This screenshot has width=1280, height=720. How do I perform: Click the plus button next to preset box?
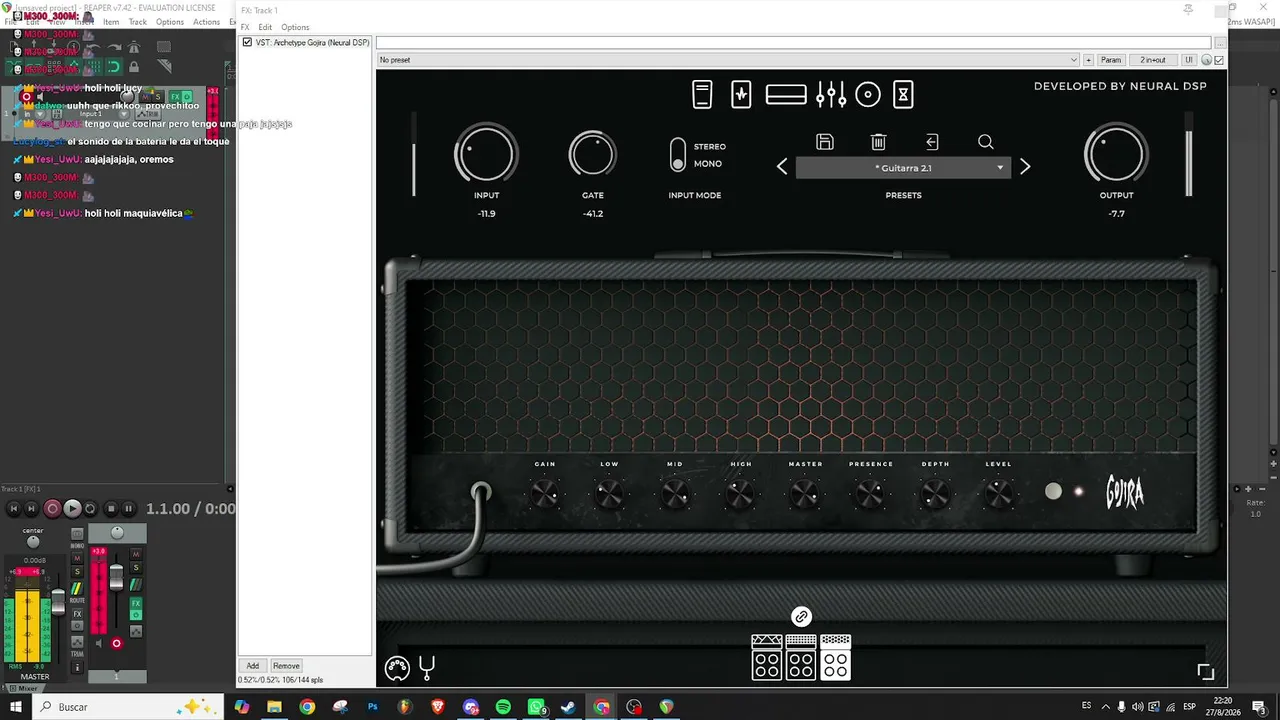pos(1089,60)
